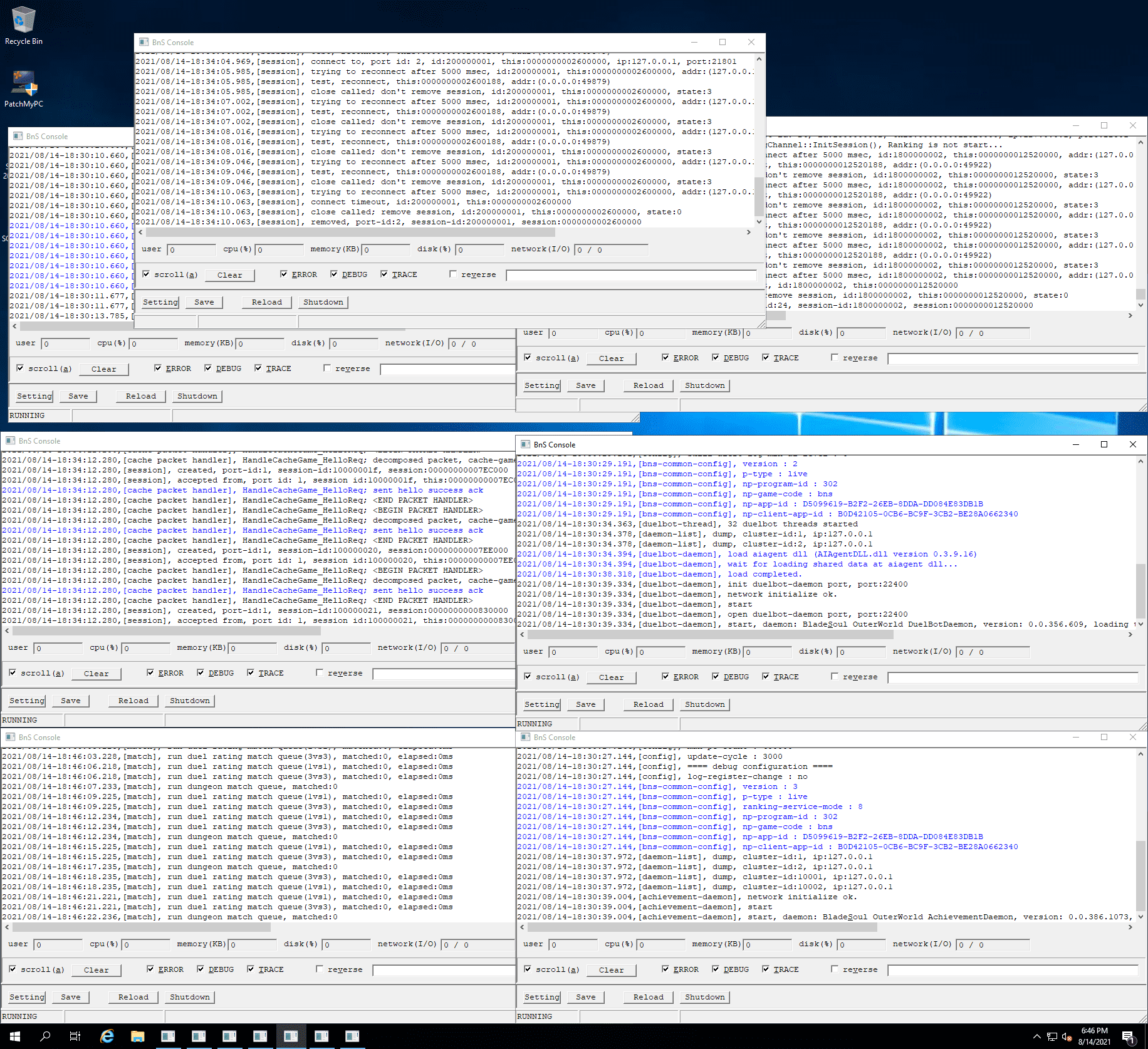
Task: Focus user field in session-log console
Action: (x=192, y=250)
